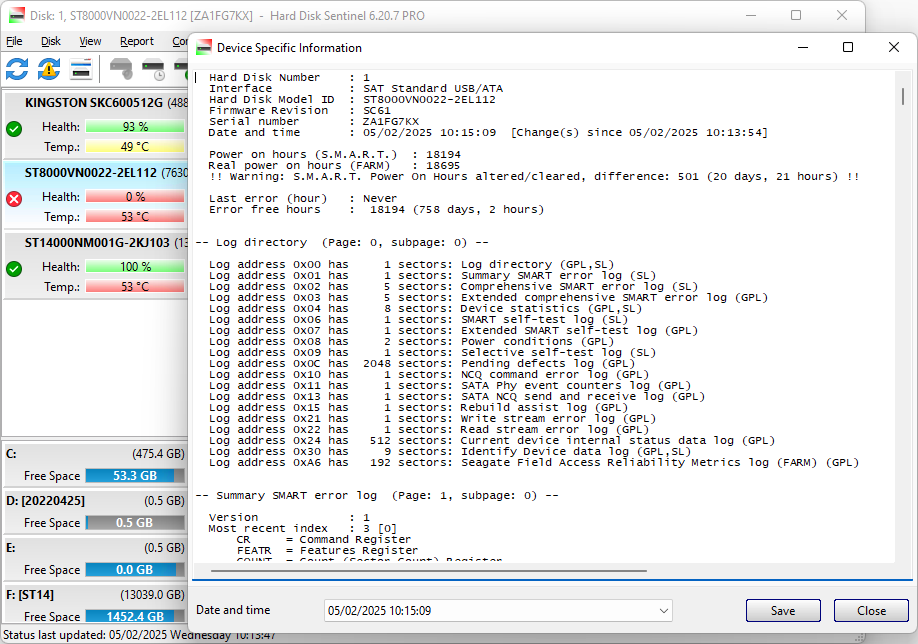Open the File menu
Screen dimensions: 918x644
pos(14,41)
